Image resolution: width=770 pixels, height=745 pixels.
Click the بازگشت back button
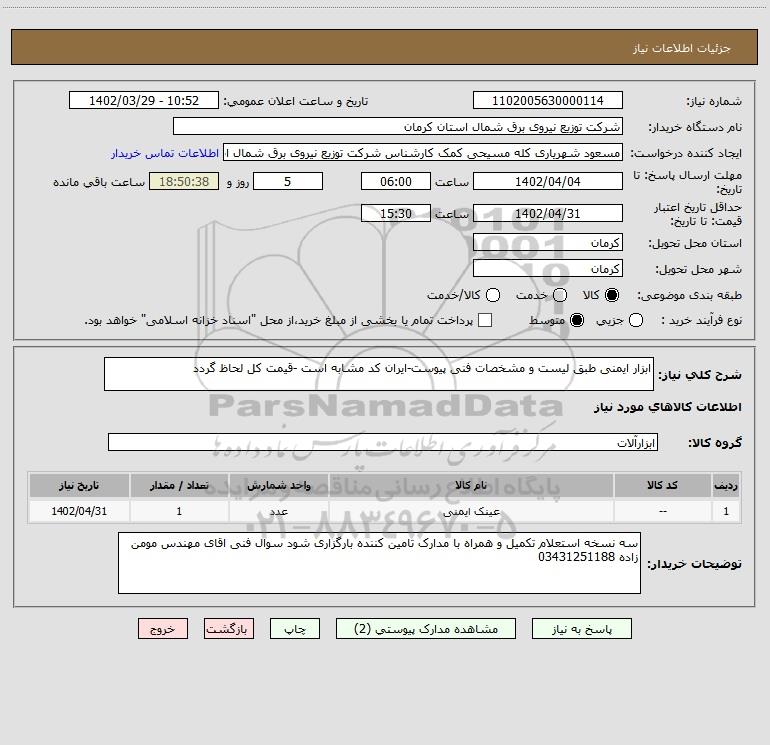(229, 629)
